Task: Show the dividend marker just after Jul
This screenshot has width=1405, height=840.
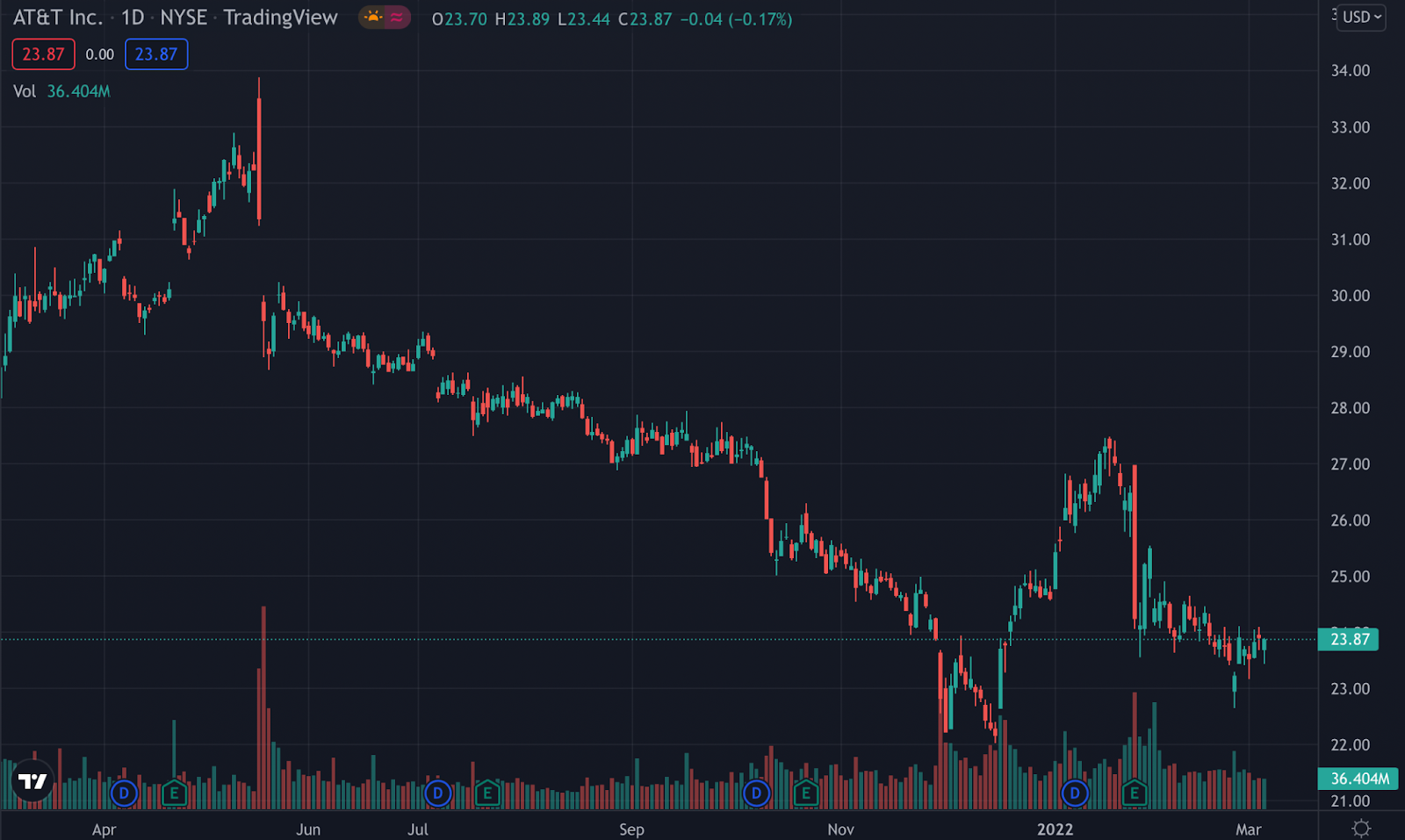Action: pos(437,793)
